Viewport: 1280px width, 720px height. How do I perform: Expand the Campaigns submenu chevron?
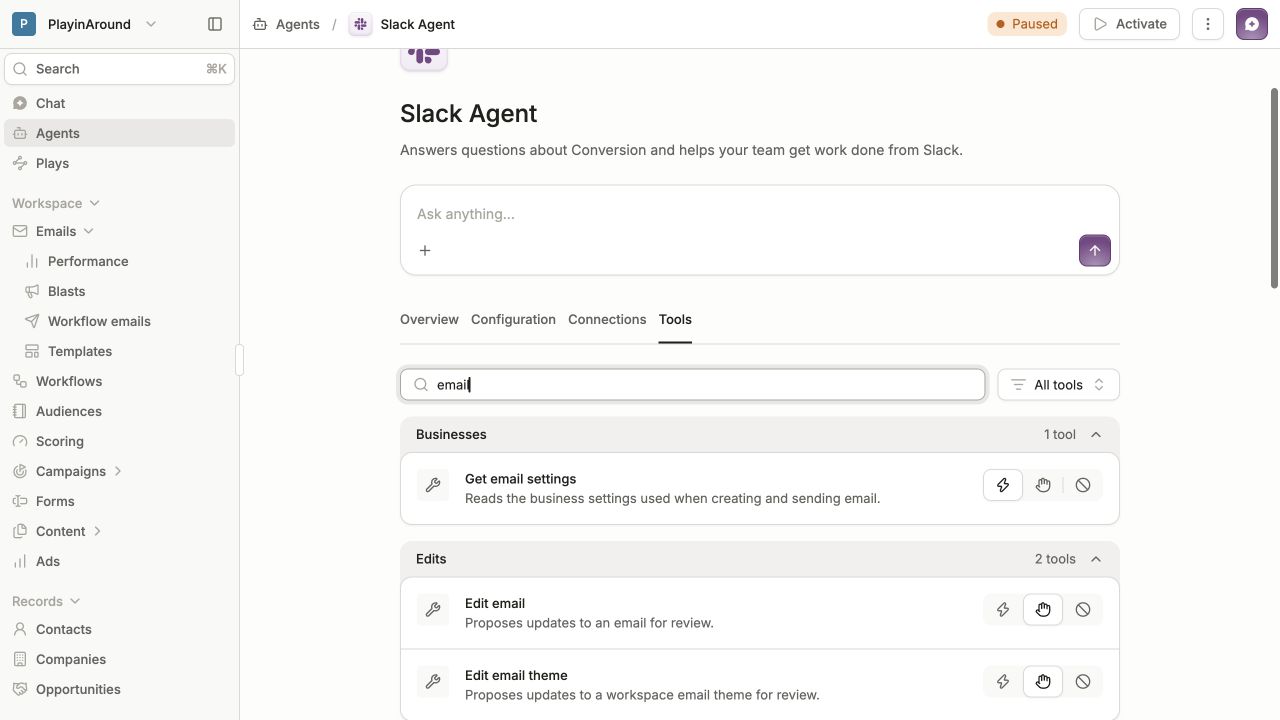119,471
